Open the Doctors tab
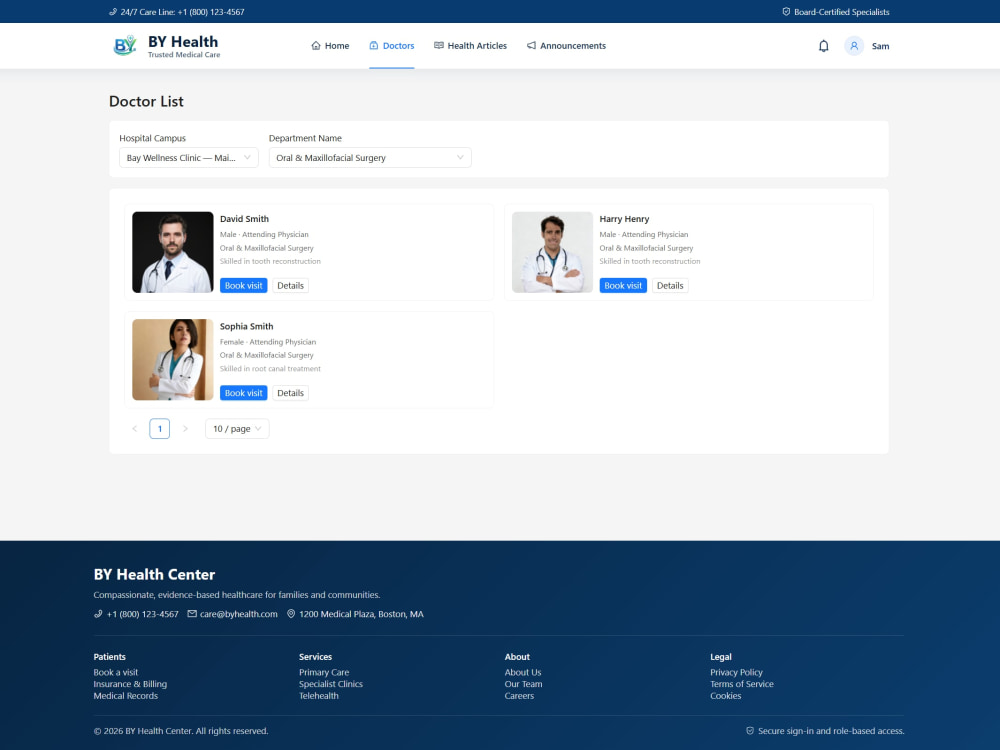The width and height of the screenshot is (1000, 750). pyautogui.click(x=392, y=45)
